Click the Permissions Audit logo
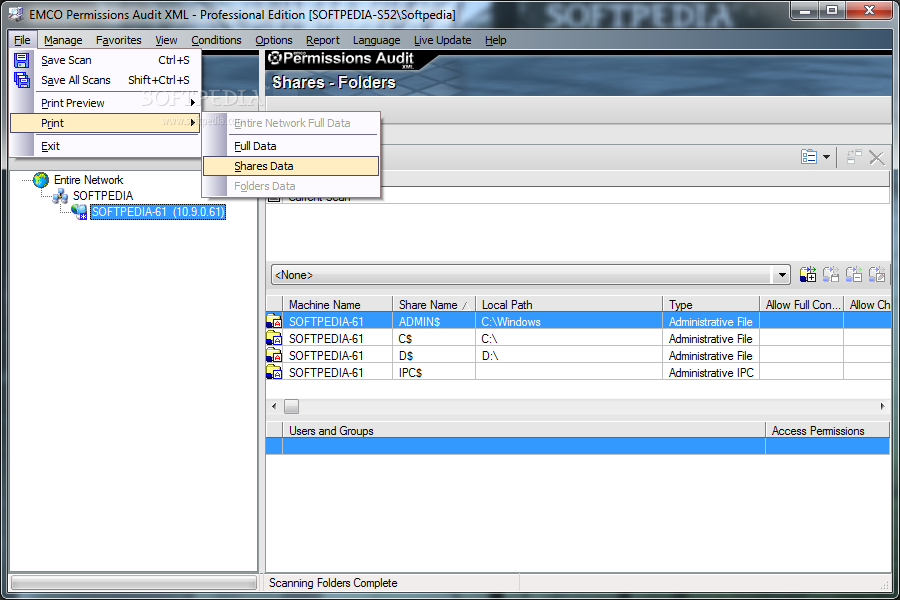This screenshot has height=600, width=900. coord(341,59)
